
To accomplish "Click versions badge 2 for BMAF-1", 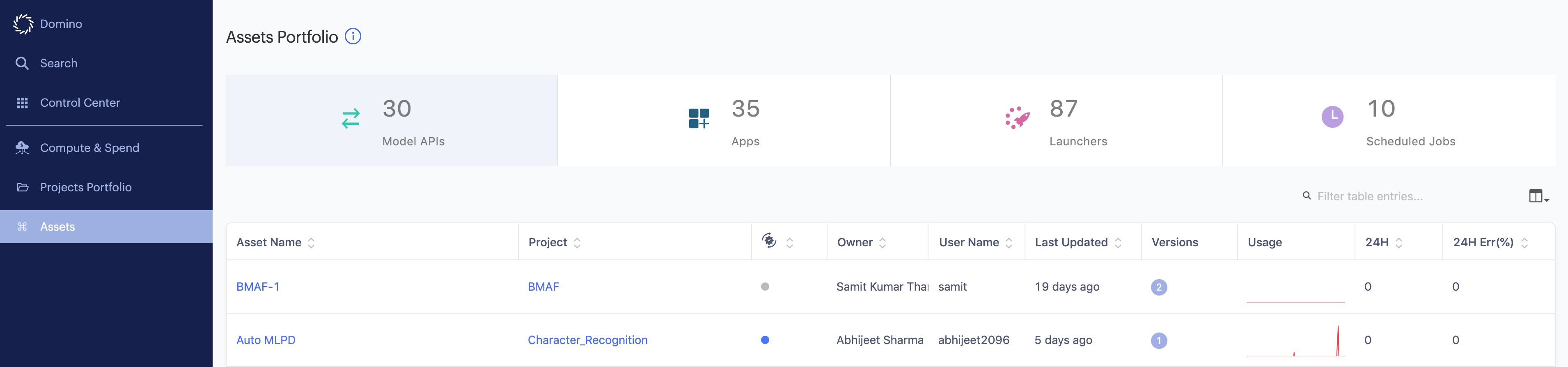I will coord(1158,287).
